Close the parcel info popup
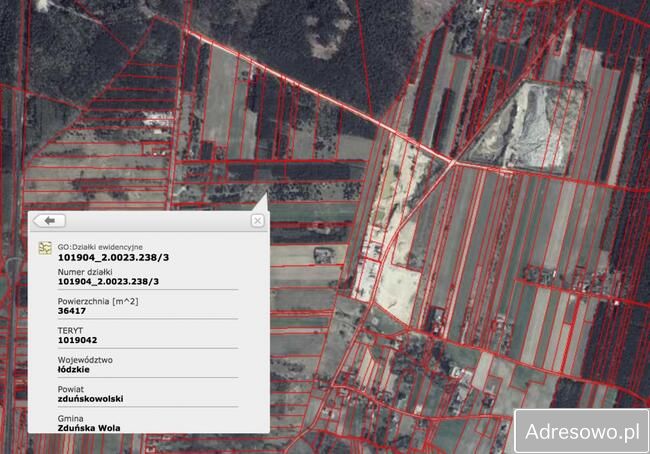The image size is (650, 454). tap(257, 221)
